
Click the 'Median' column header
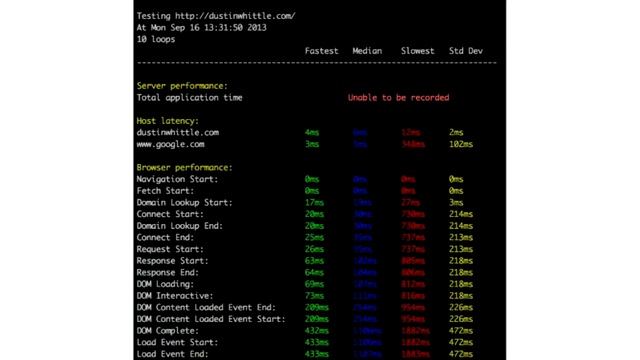tap(367, 51)
